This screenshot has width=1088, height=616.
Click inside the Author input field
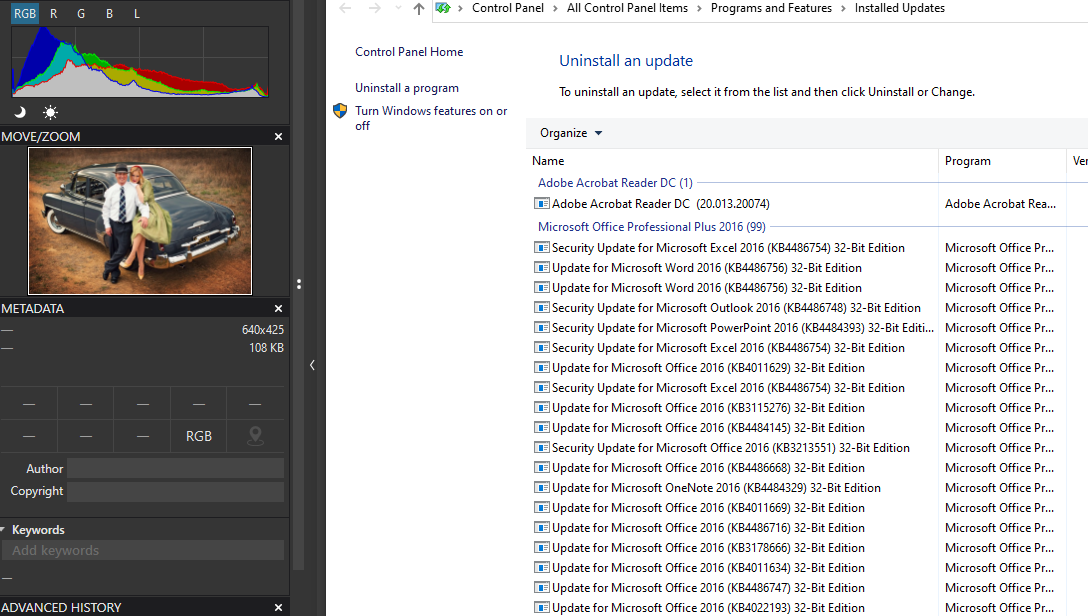[x=176, y=468]
